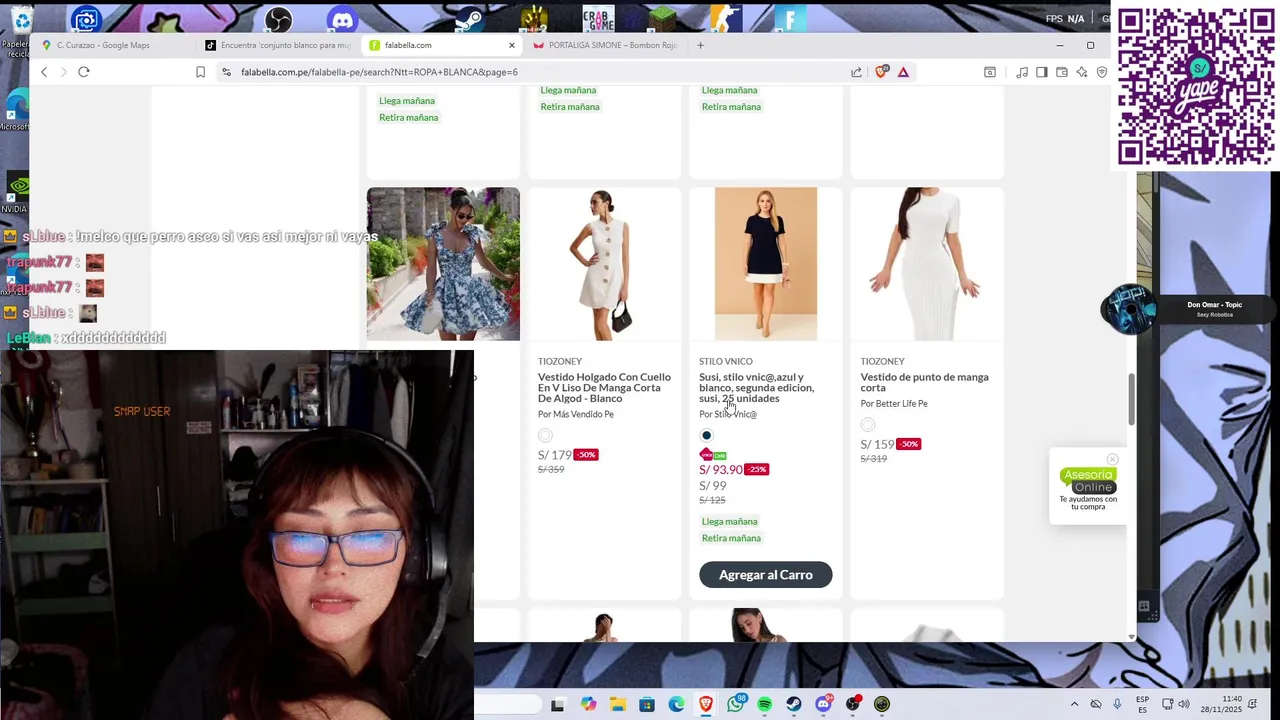Click the share page icon
Image resolution: width=1280 pixels, height=720 pixels.
point(856,72)
